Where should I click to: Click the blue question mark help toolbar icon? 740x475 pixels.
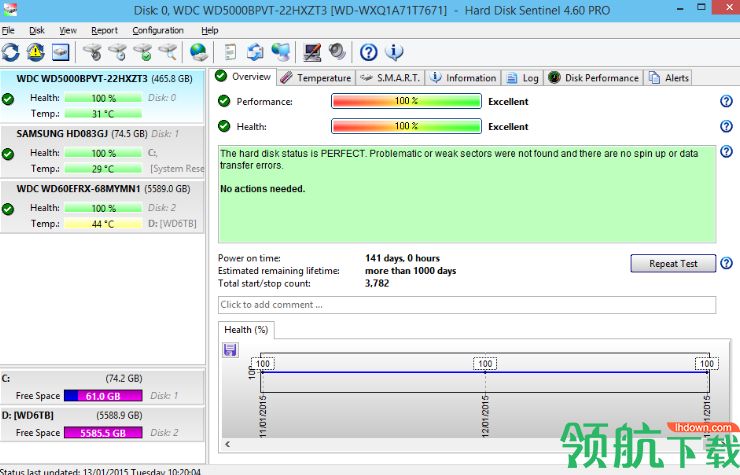click(x=369, y=52)
